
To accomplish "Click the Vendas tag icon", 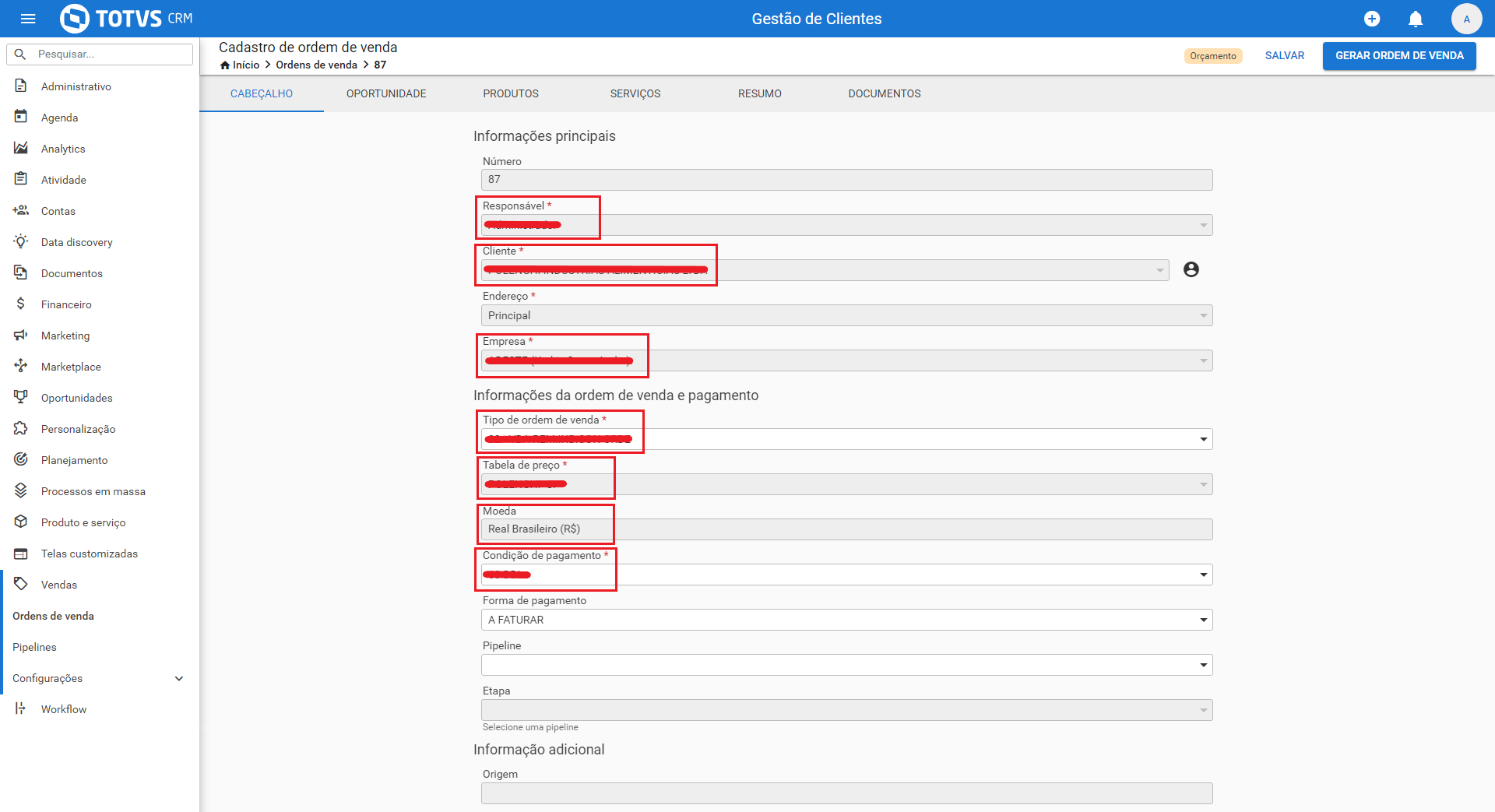I will pyautogui.click(x=21, y=584).
